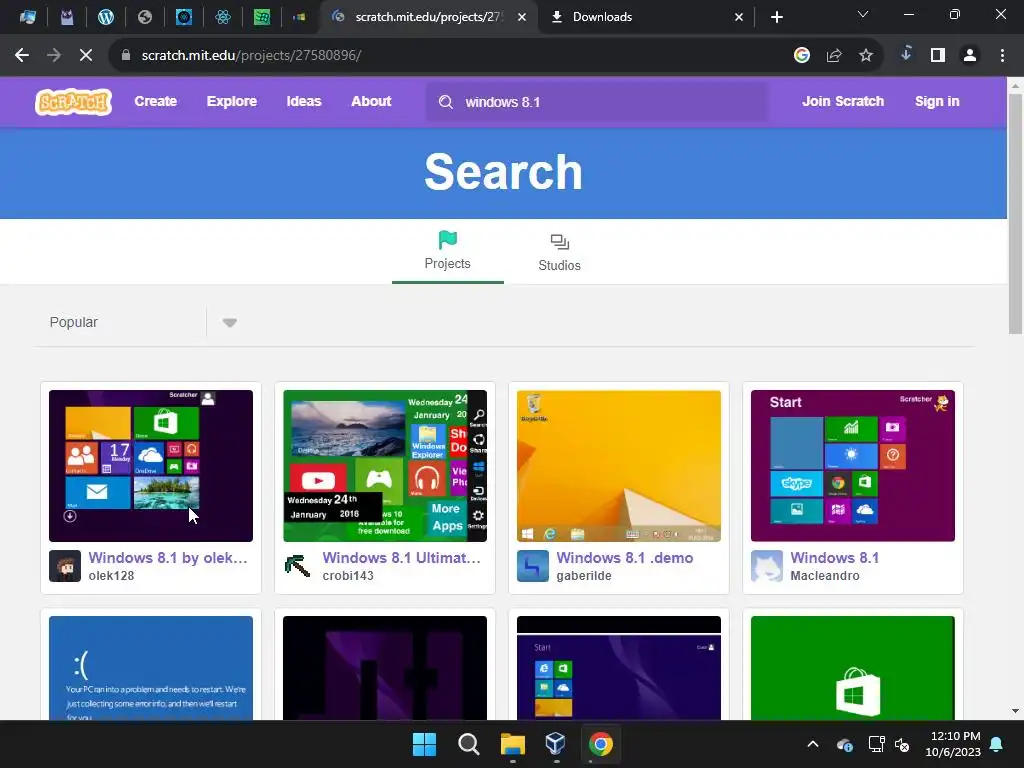Open the Windows Start menu

tap(424, 744)
